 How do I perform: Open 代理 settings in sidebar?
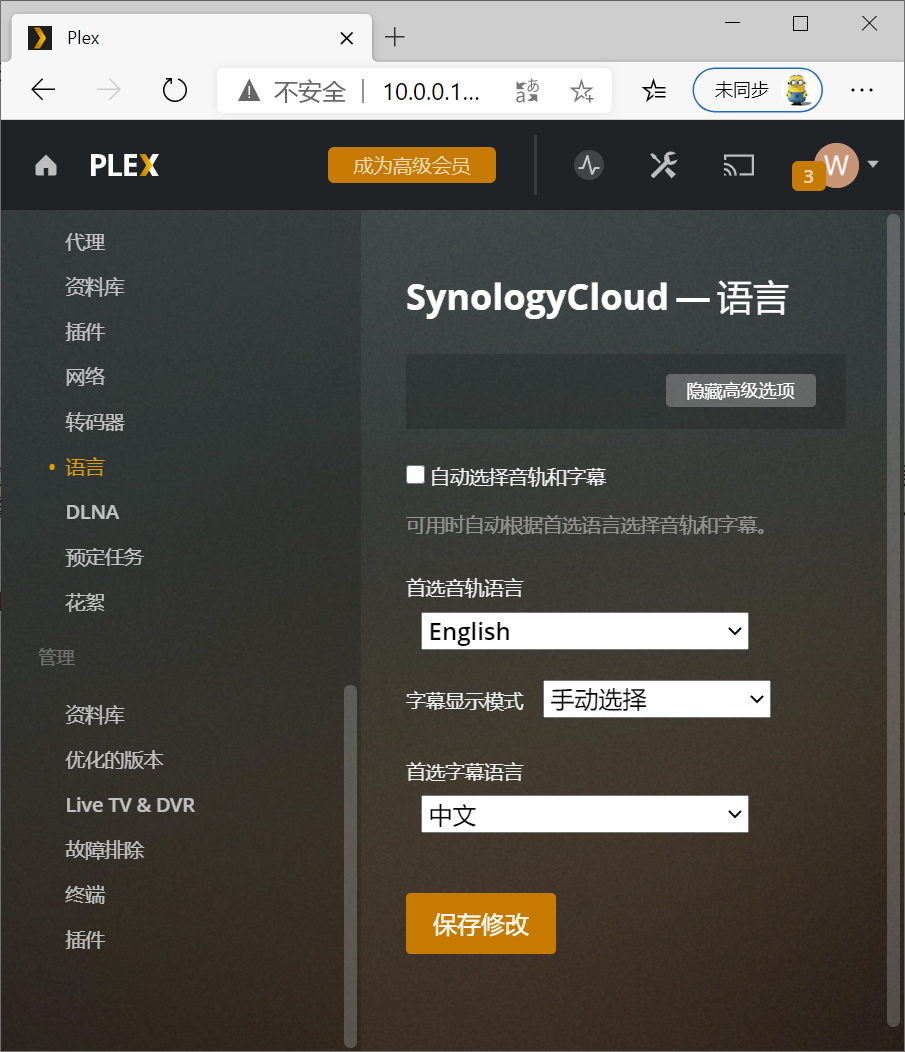(x=85, y=242)
